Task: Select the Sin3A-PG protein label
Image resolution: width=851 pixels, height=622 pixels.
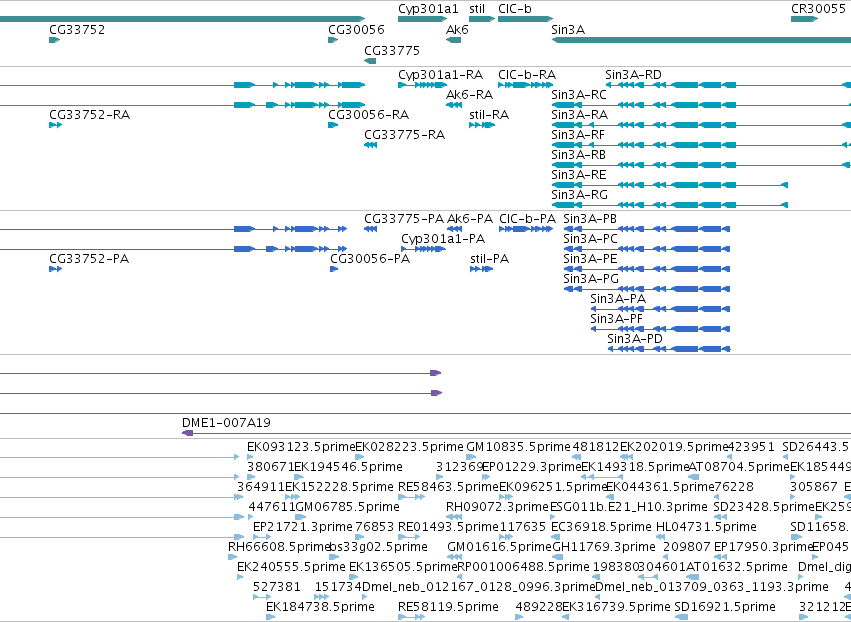Action: [x=590, y=279]
